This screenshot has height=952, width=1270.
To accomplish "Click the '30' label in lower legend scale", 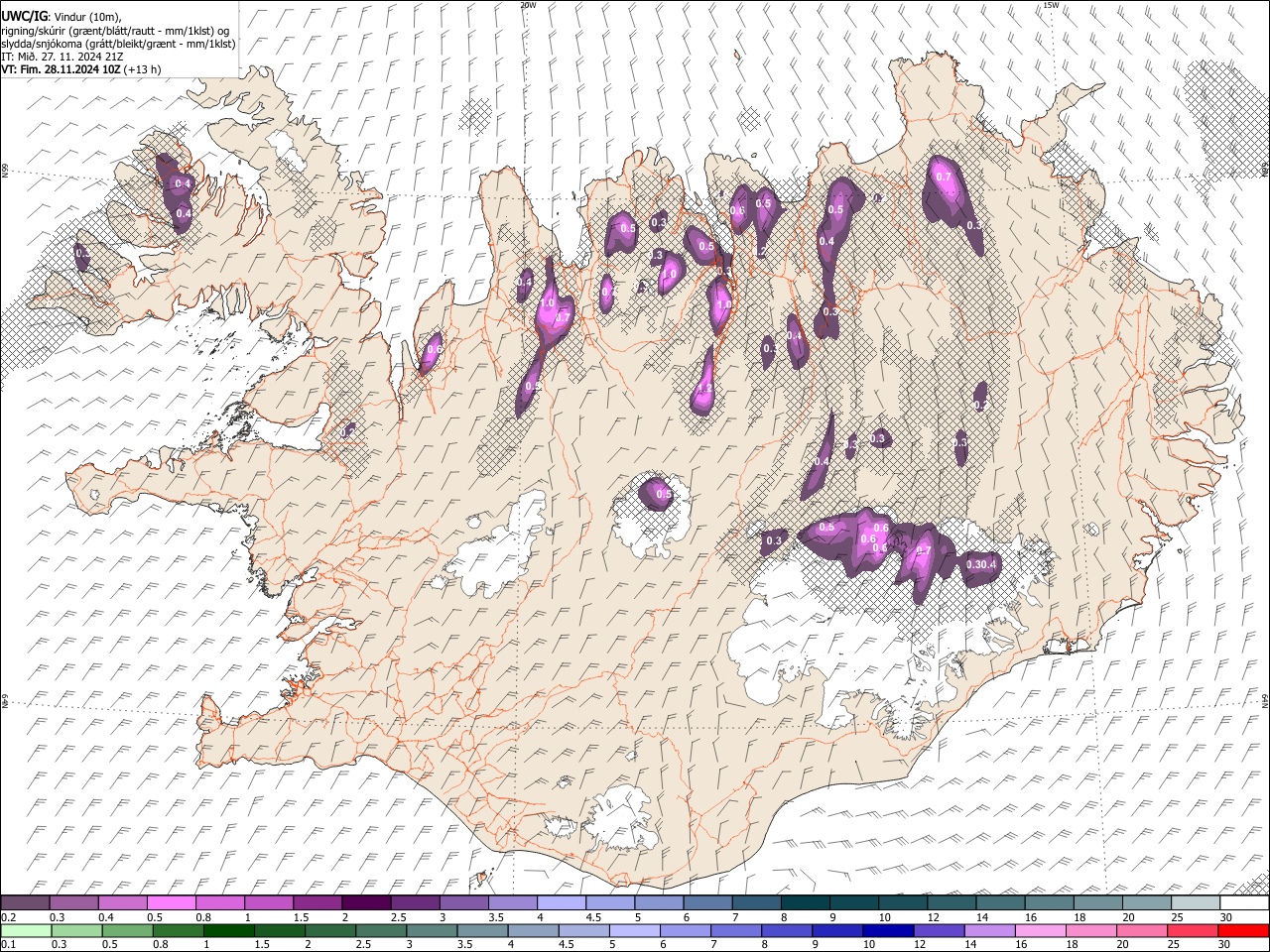I will [x=1225, y=945].
